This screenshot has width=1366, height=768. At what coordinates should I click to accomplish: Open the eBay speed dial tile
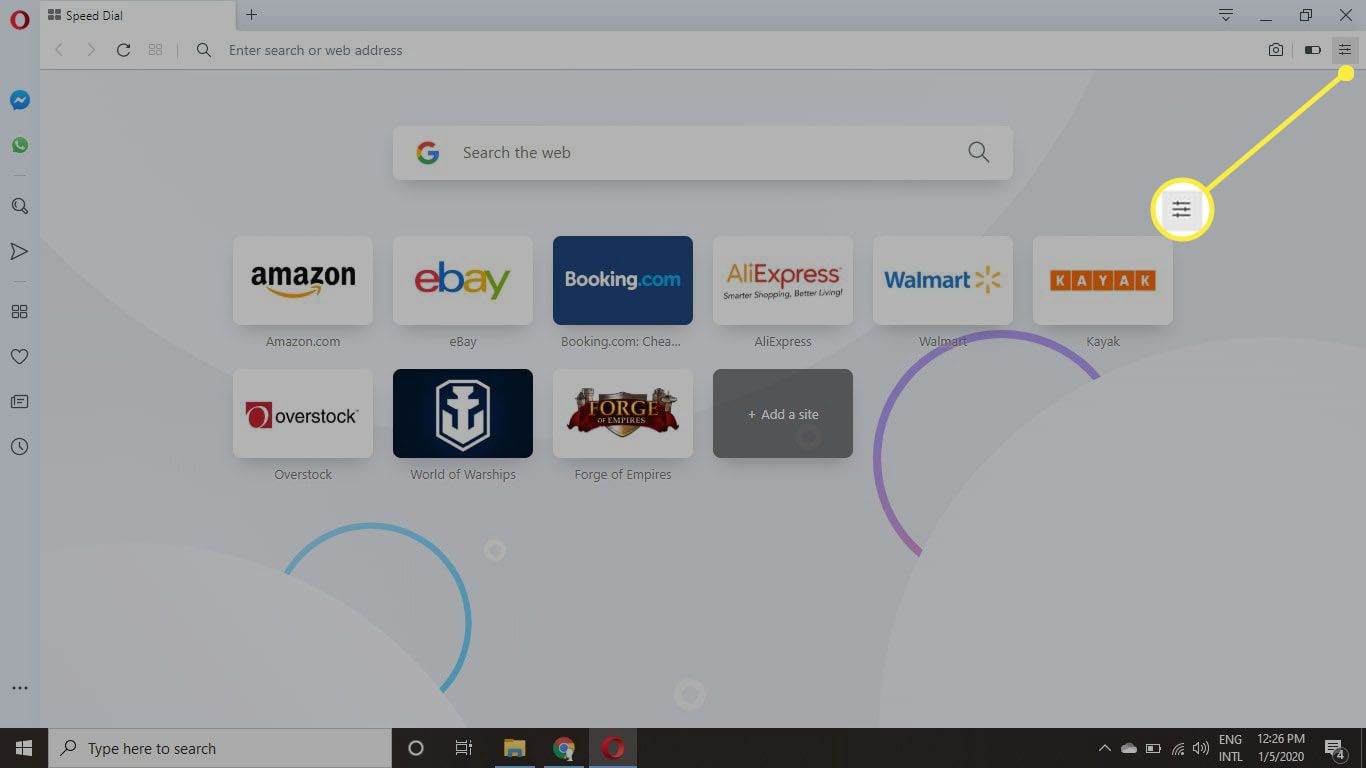coord(463,280)
